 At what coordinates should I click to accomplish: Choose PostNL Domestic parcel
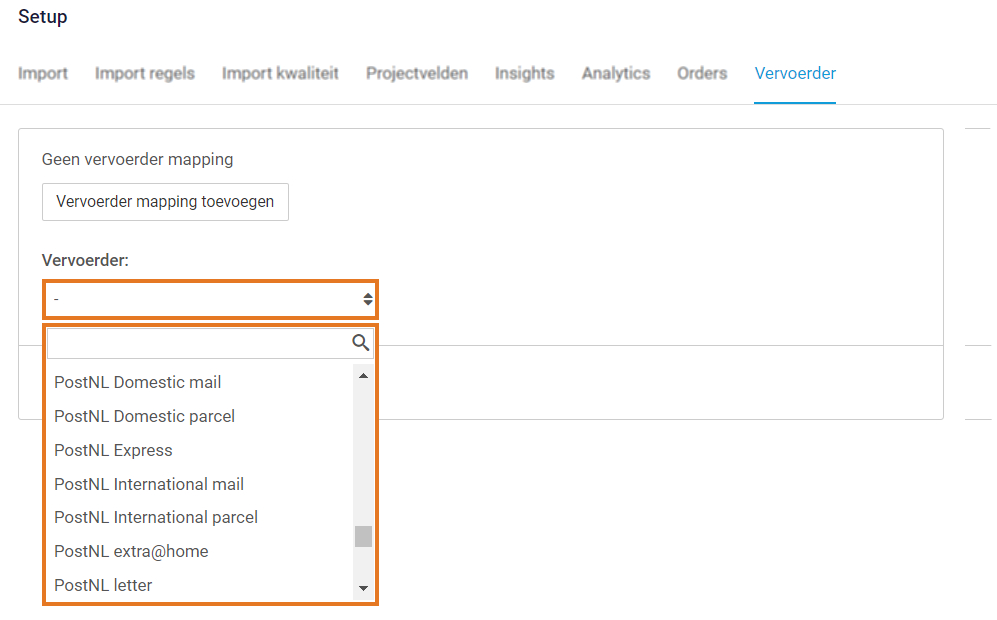[144, 416]
